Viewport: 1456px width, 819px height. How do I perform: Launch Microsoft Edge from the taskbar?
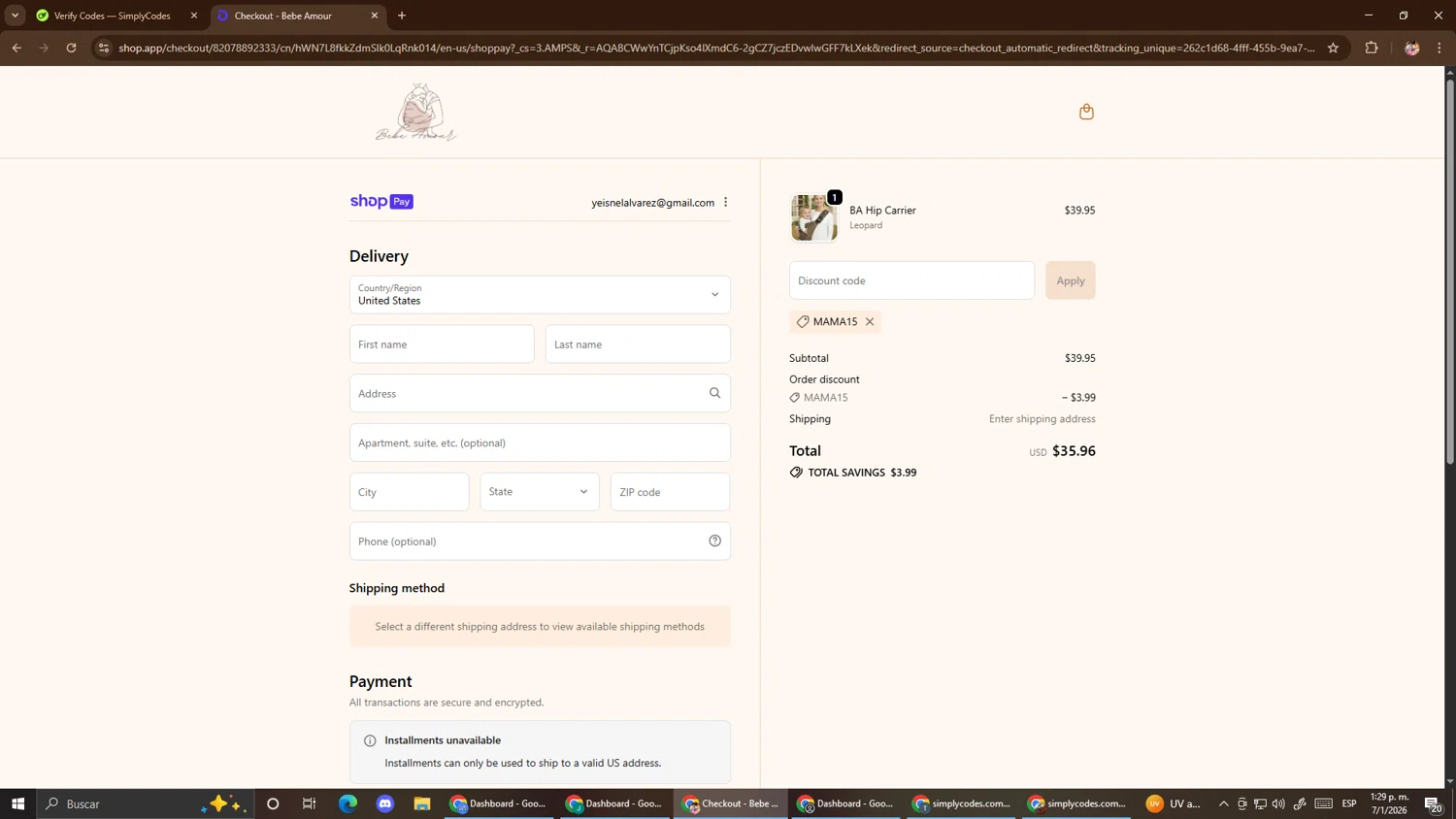[x=347, y=803]
